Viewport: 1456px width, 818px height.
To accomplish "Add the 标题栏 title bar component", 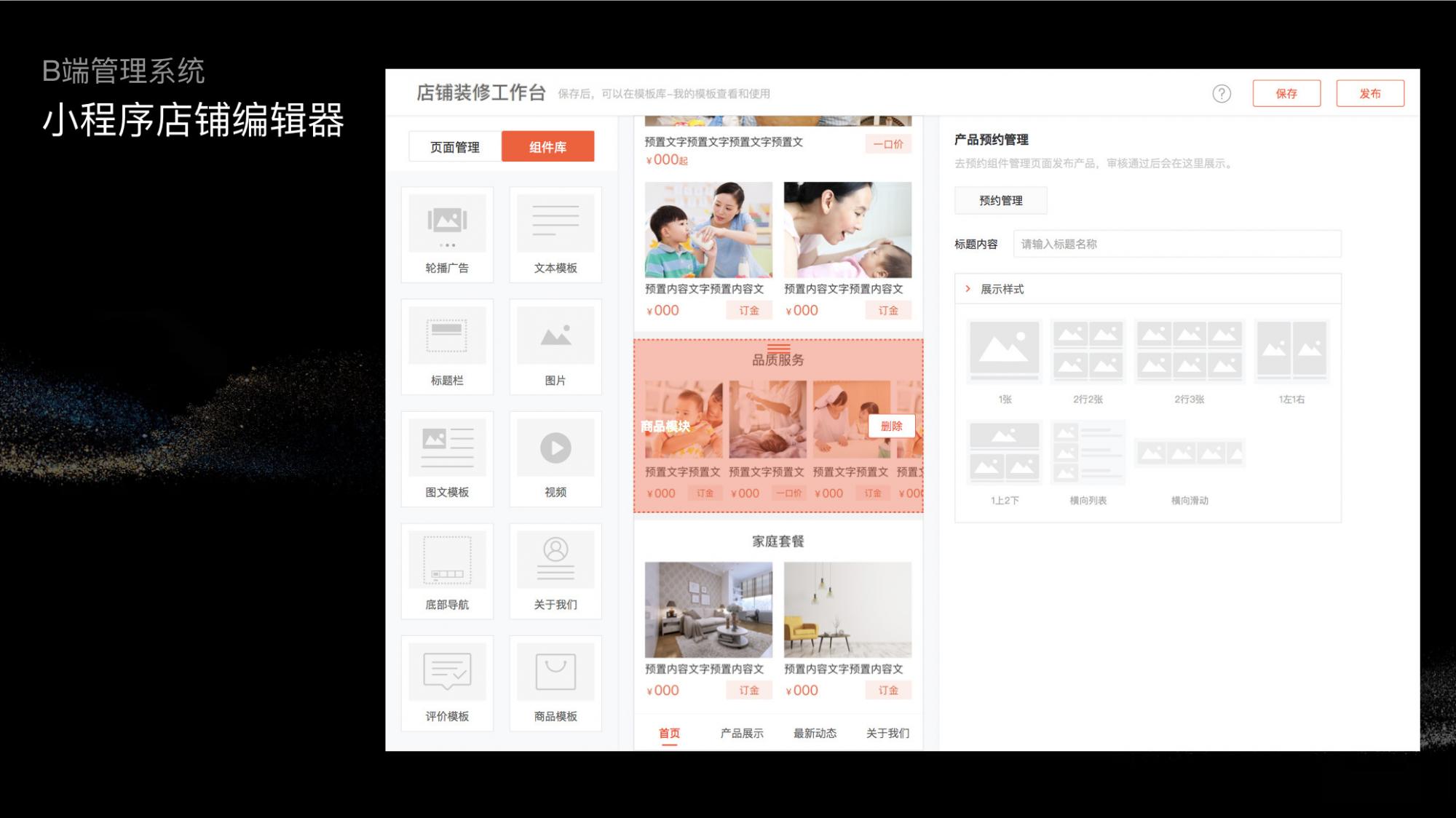I will coord(447,346).
